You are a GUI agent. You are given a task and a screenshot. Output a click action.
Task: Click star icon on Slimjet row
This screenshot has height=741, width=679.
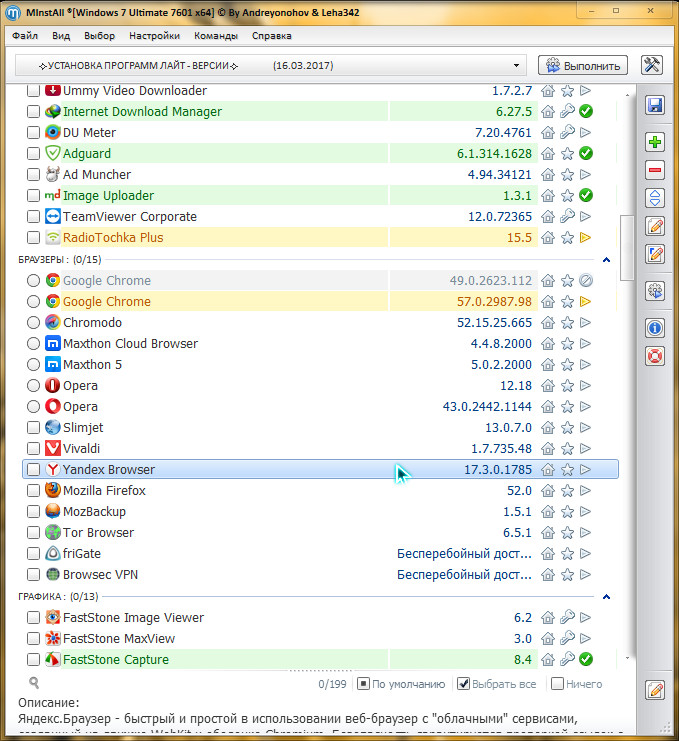click(567, 428)
